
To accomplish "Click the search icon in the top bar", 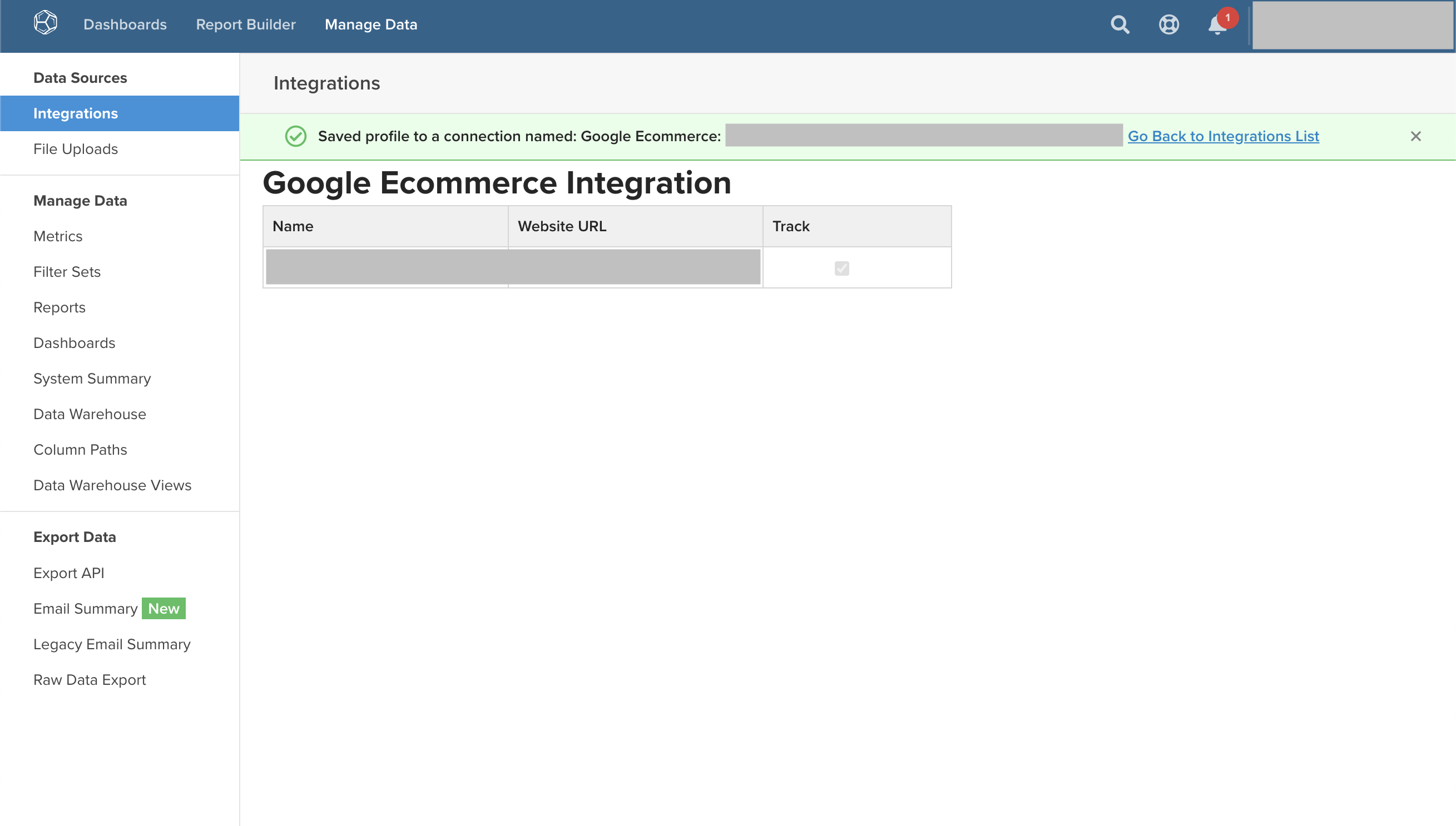I will click(x=1120, y=24).
